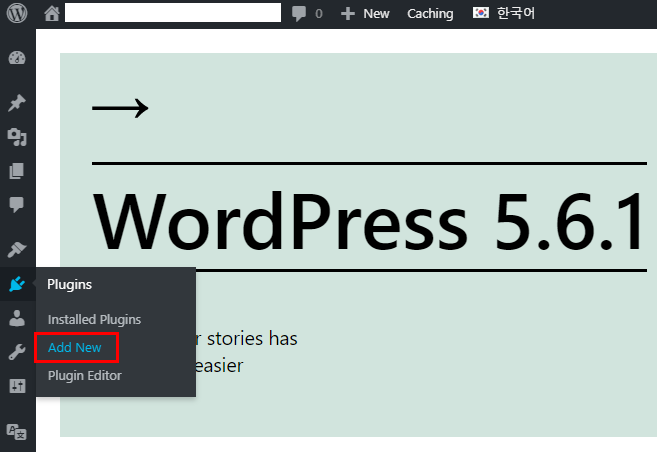Viewport: 657px width, 452px height.
Task: Click the WordPress 5.6.1 heading
Action: coord(369,221)
